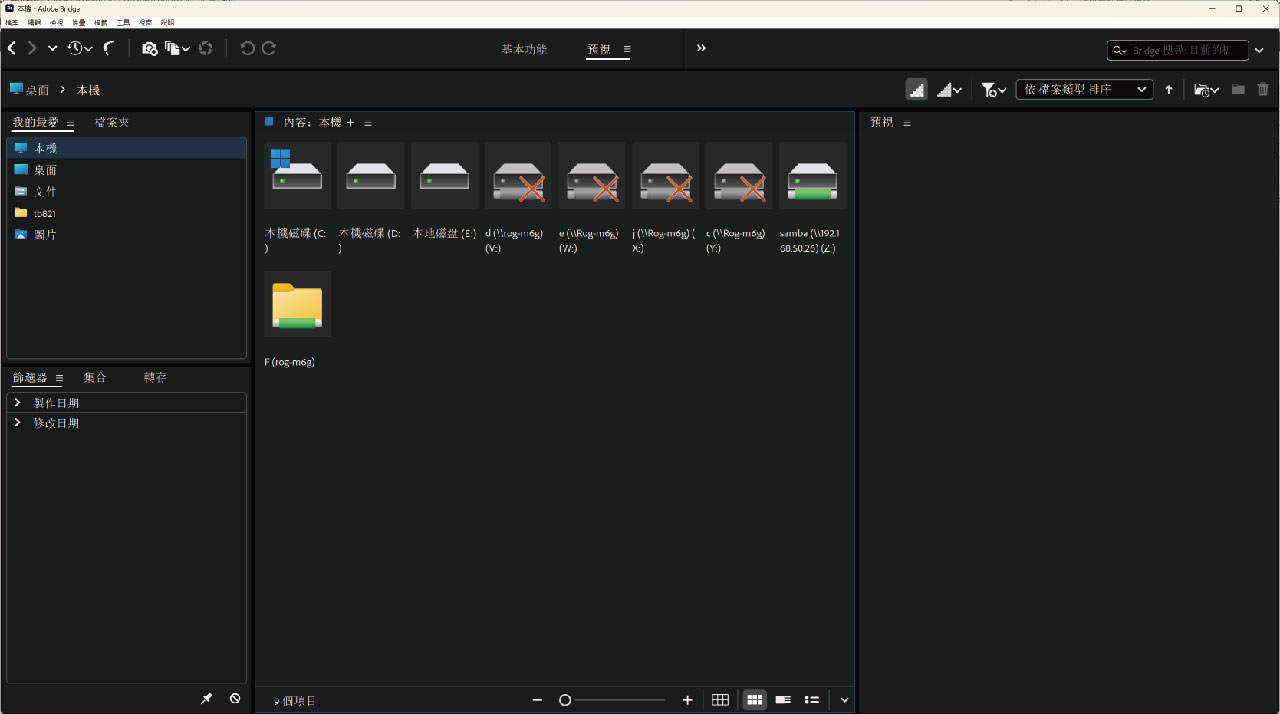Click the camera import (get photos) icon

point(149,48)
